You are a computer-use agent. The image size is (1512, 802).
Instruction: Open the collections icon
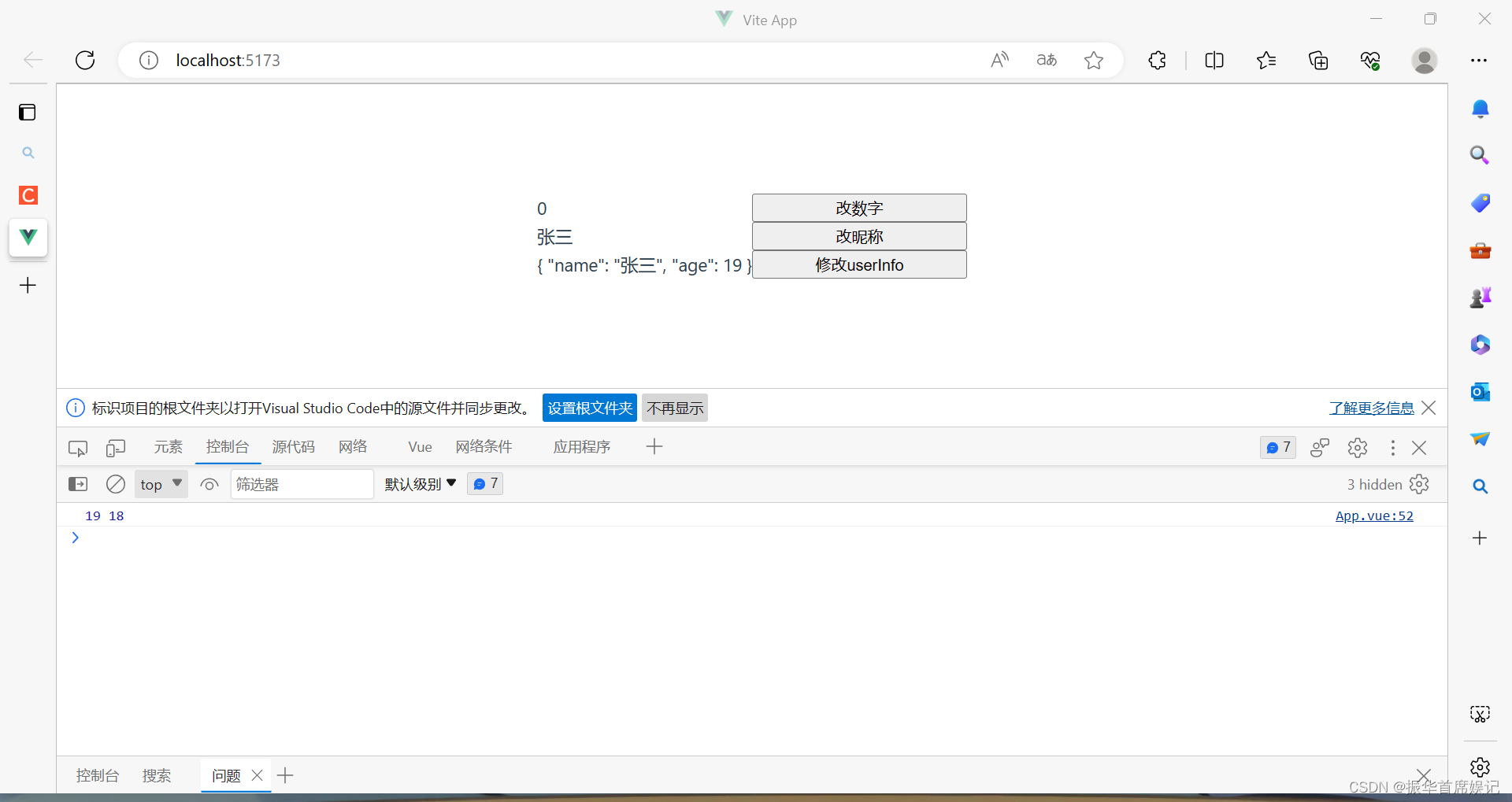click(x=1318, y=60)
